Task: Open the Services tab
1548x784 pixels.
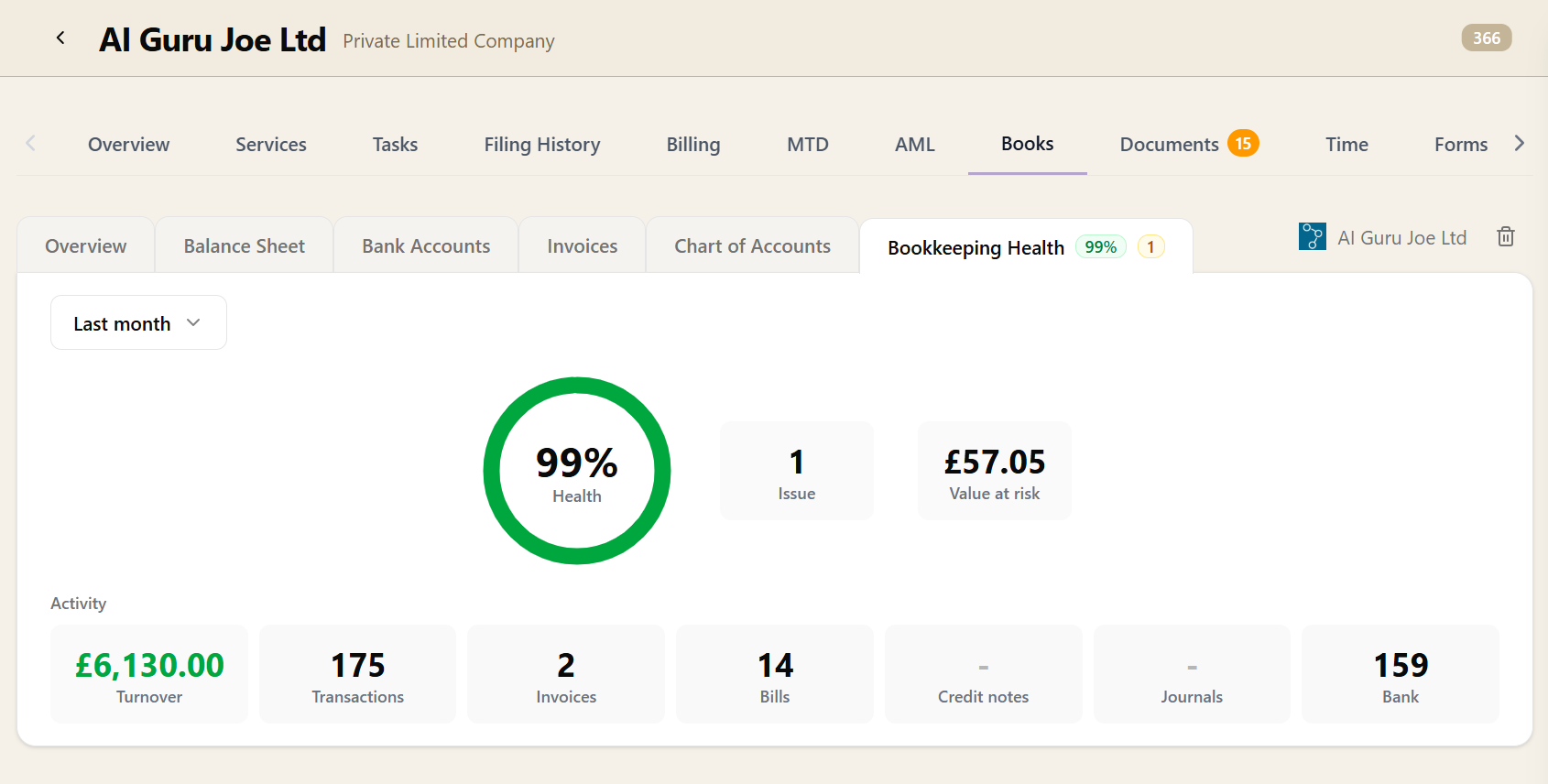Action: 271,145
